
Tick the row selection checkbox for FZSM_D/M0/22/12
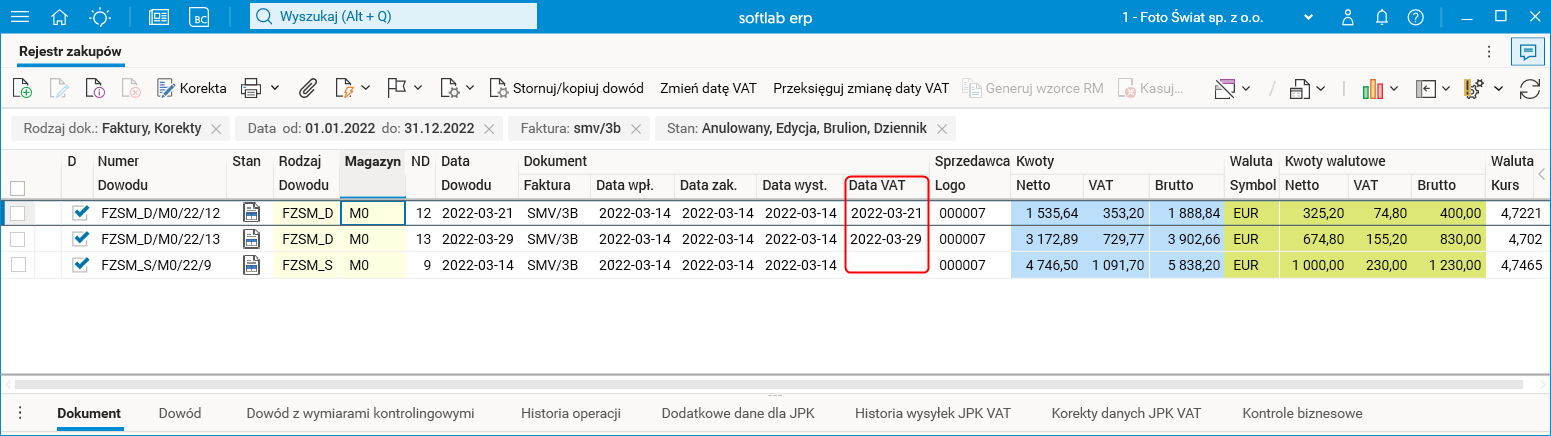(x=17, y=213)
